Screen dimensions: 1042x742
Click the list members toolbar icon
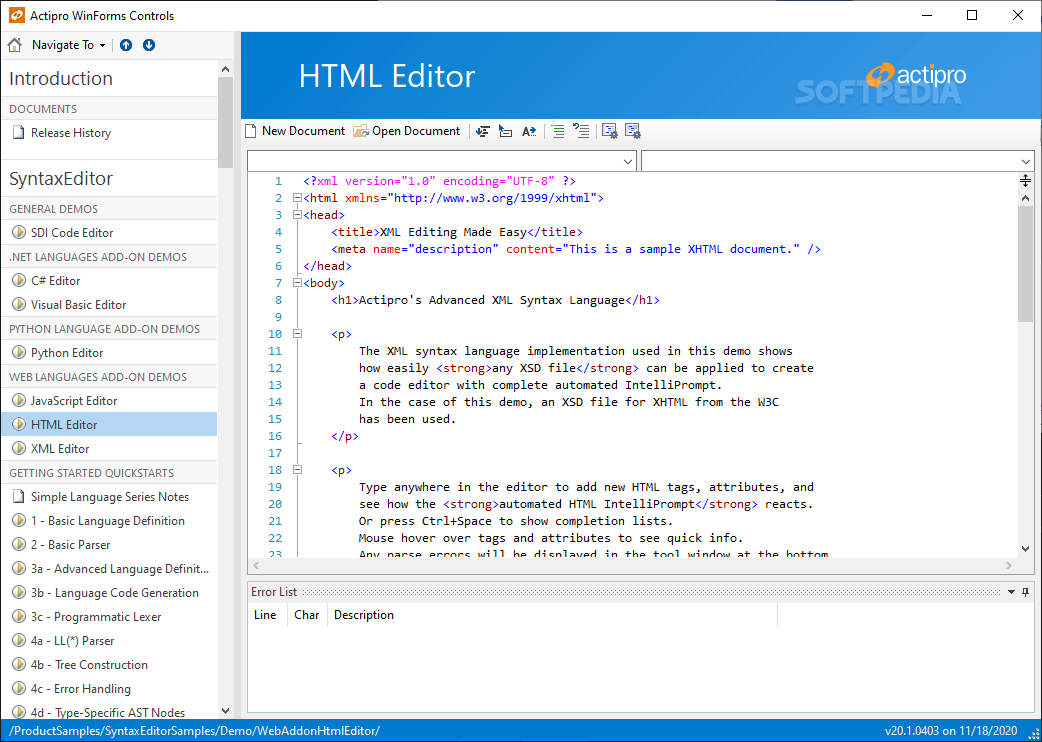(483, 131)
